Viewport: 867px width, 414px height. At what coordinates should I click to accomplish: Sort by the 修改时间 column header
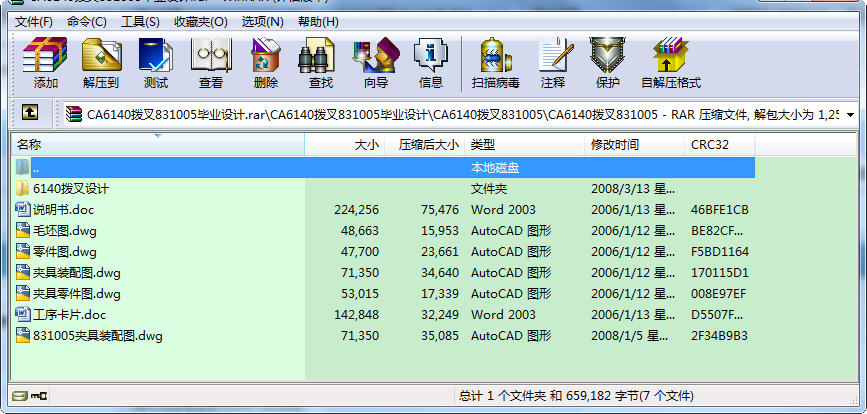tap(634, 145)
